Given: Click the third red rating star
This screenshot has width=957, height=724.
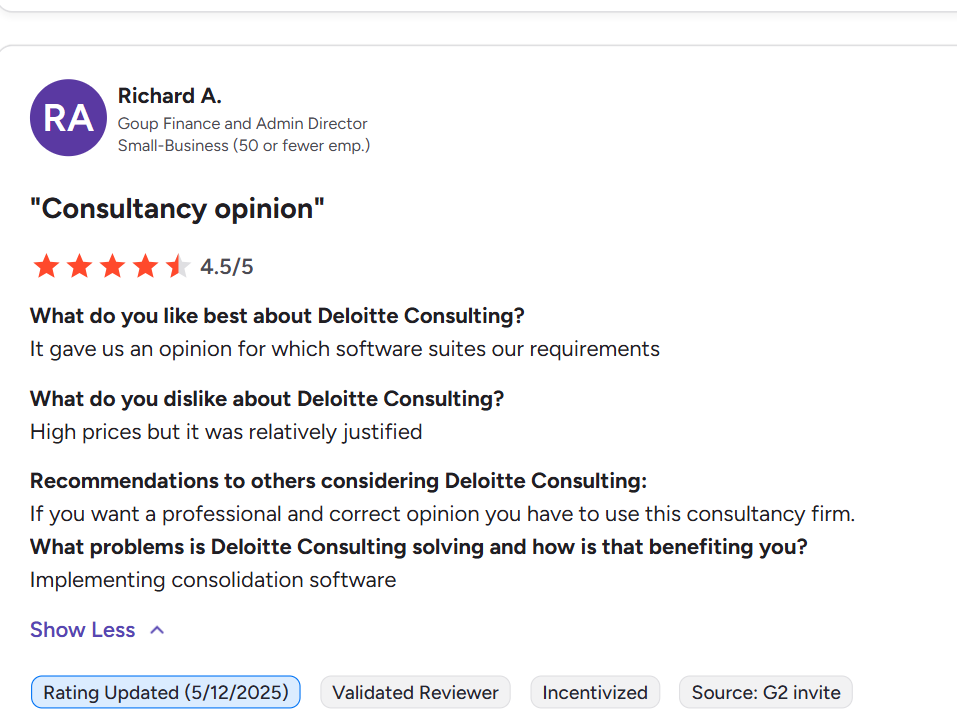Looking at the screenshot, I should coord(112,266).
